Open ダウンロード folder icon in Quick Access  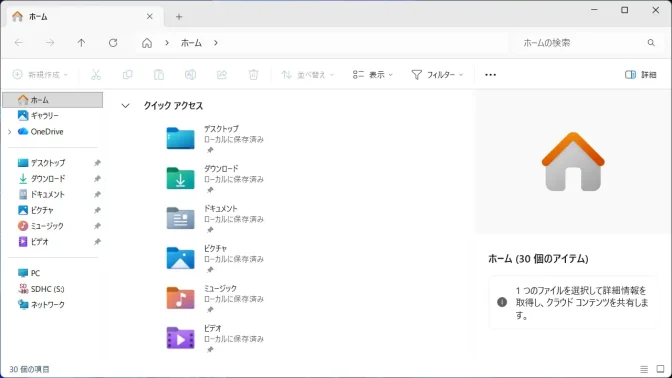tap(180, 178)
